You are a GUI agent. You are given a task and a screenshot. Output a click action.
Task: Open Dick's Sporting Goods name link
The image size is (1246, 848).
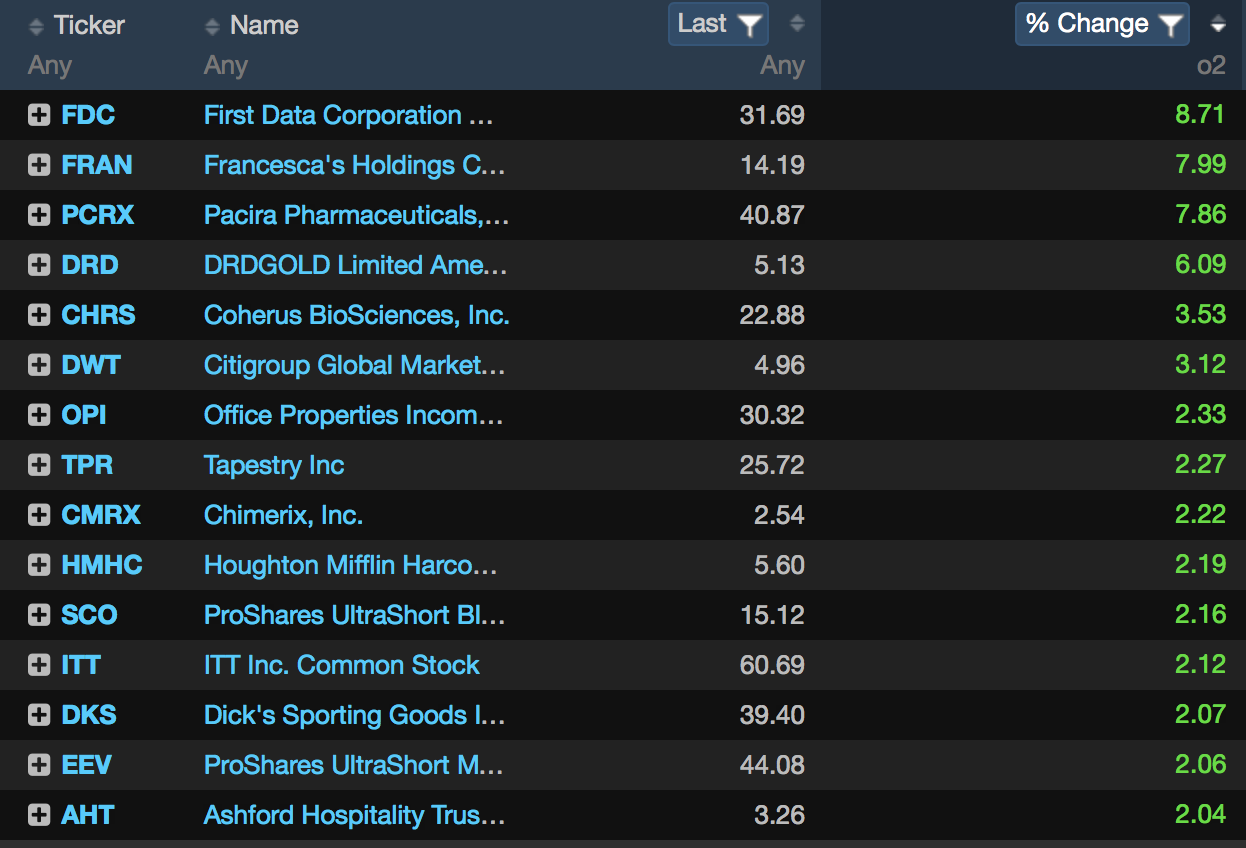[x=354, y=715]
